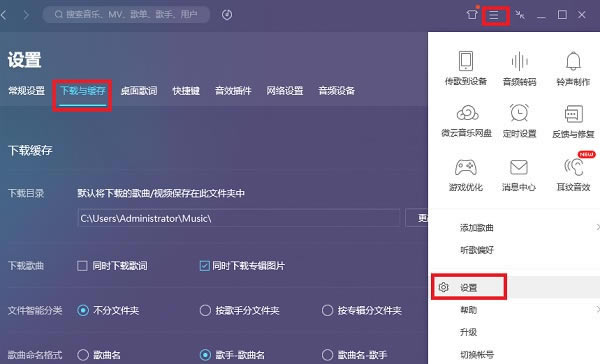Viewport: 600px width, 364px height.
Task: Open 消息中心 envelope icon
Action: [519, 167]
